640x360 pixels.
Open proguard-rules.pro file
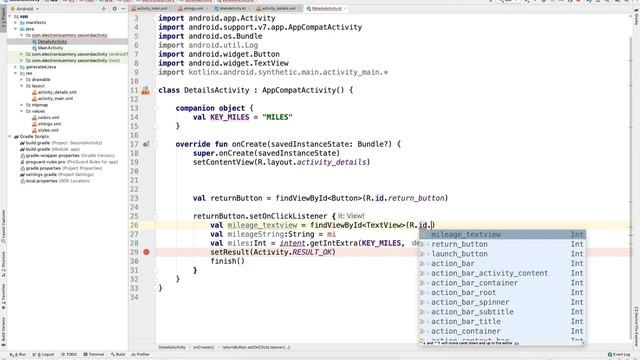(x=69, y=162)
